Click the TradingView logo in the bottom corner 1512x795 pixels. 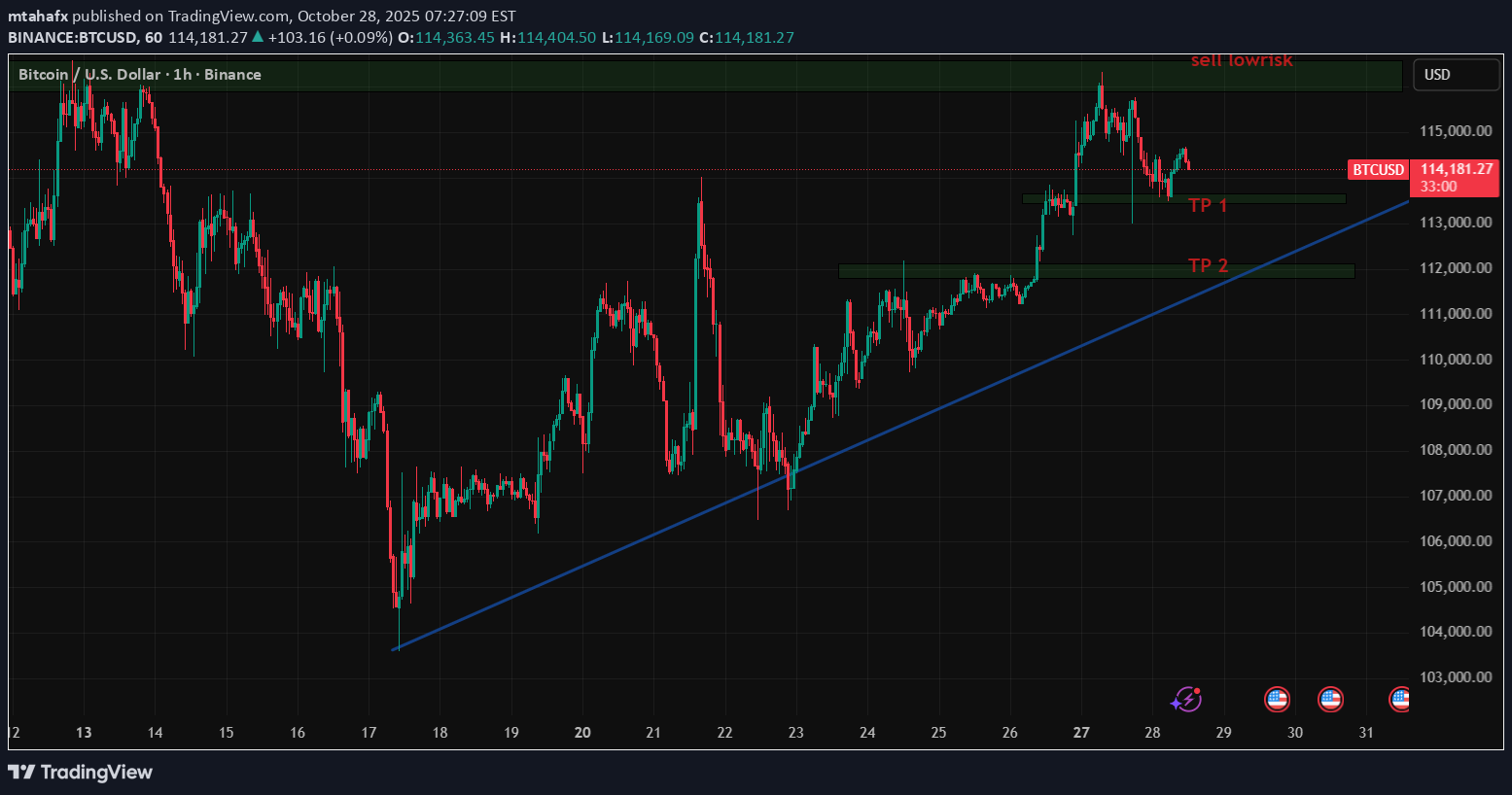point(80,773)
